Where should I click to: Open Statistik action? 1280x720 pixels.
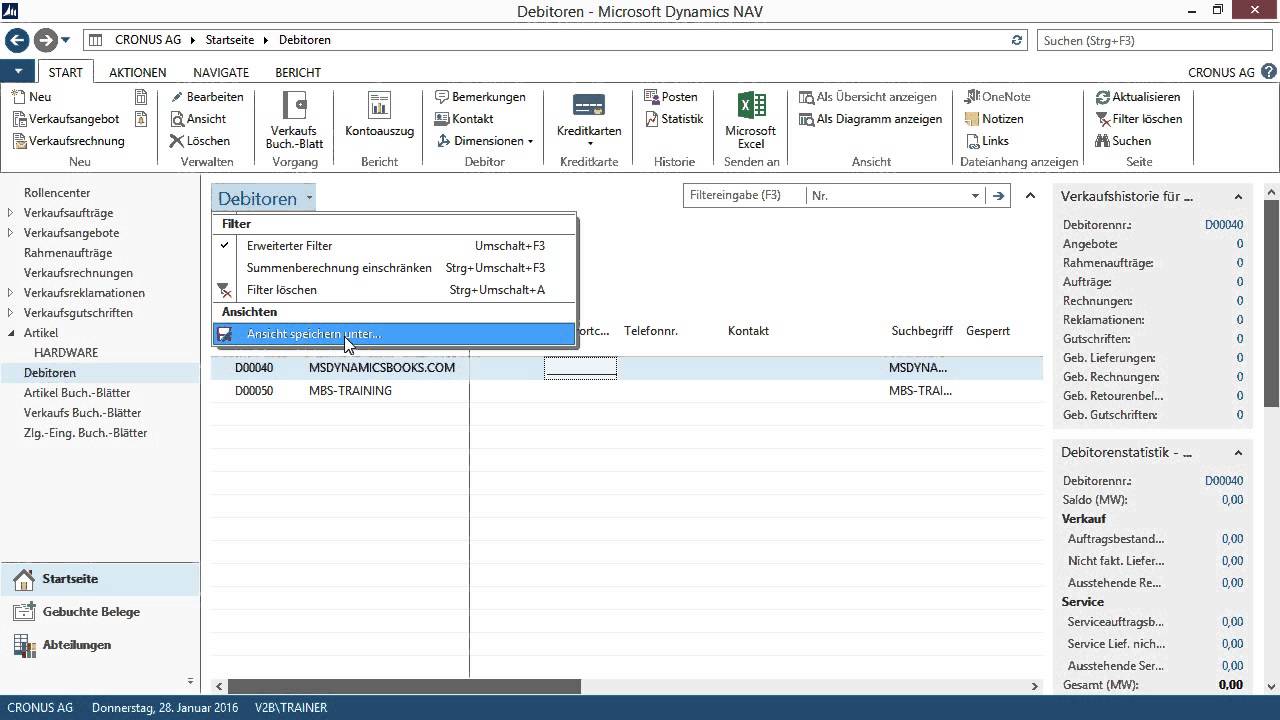673,119
